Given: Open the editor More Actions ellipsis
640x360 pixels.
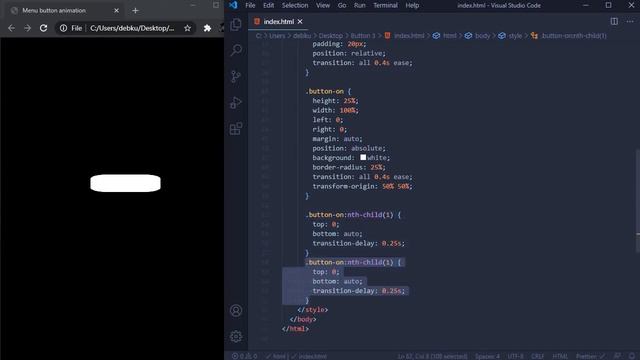Looking at the screenshot, I should coord(630,21).
